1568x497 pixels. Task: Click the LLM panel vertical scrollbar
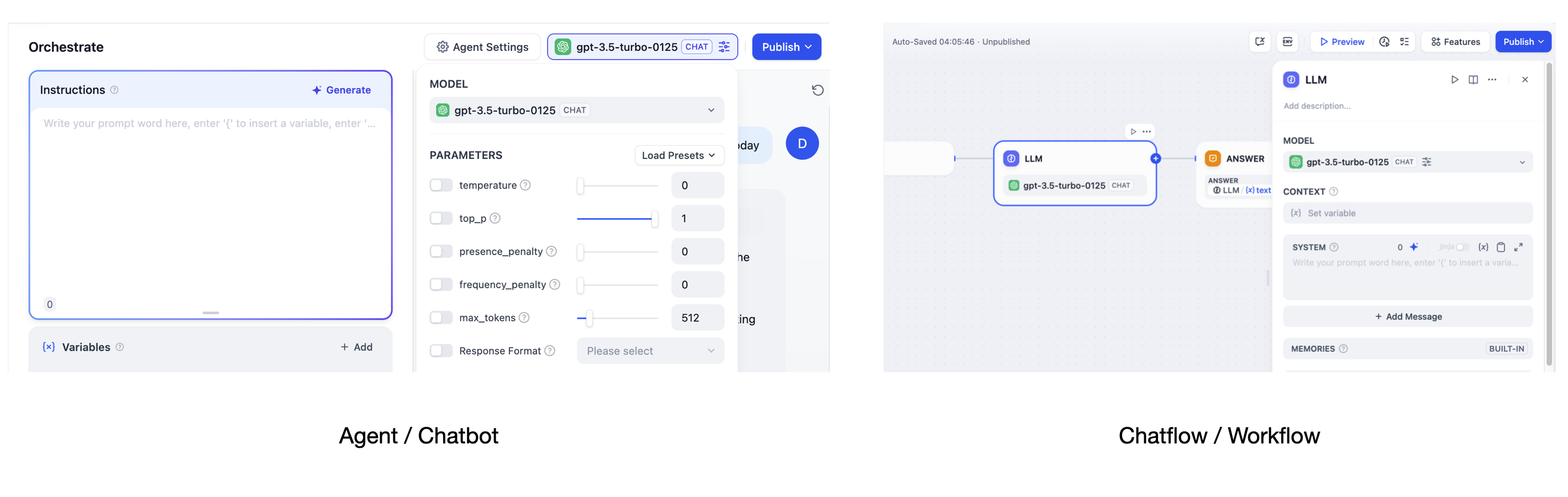click(x=1549, y=213)
